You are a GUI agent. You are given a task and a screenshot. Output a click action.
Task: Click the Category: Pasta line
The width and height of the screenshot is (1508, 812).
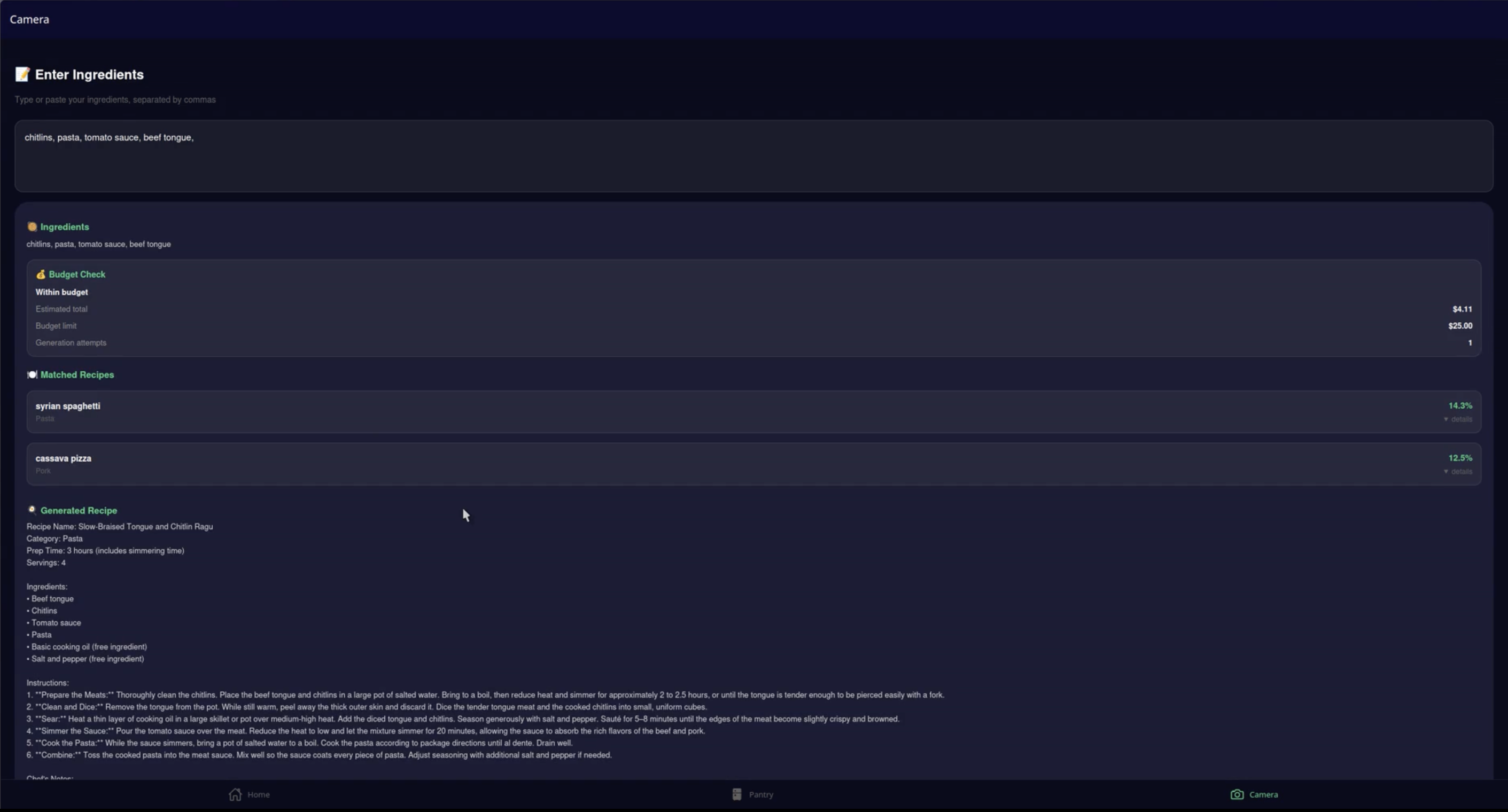[55, 538]
